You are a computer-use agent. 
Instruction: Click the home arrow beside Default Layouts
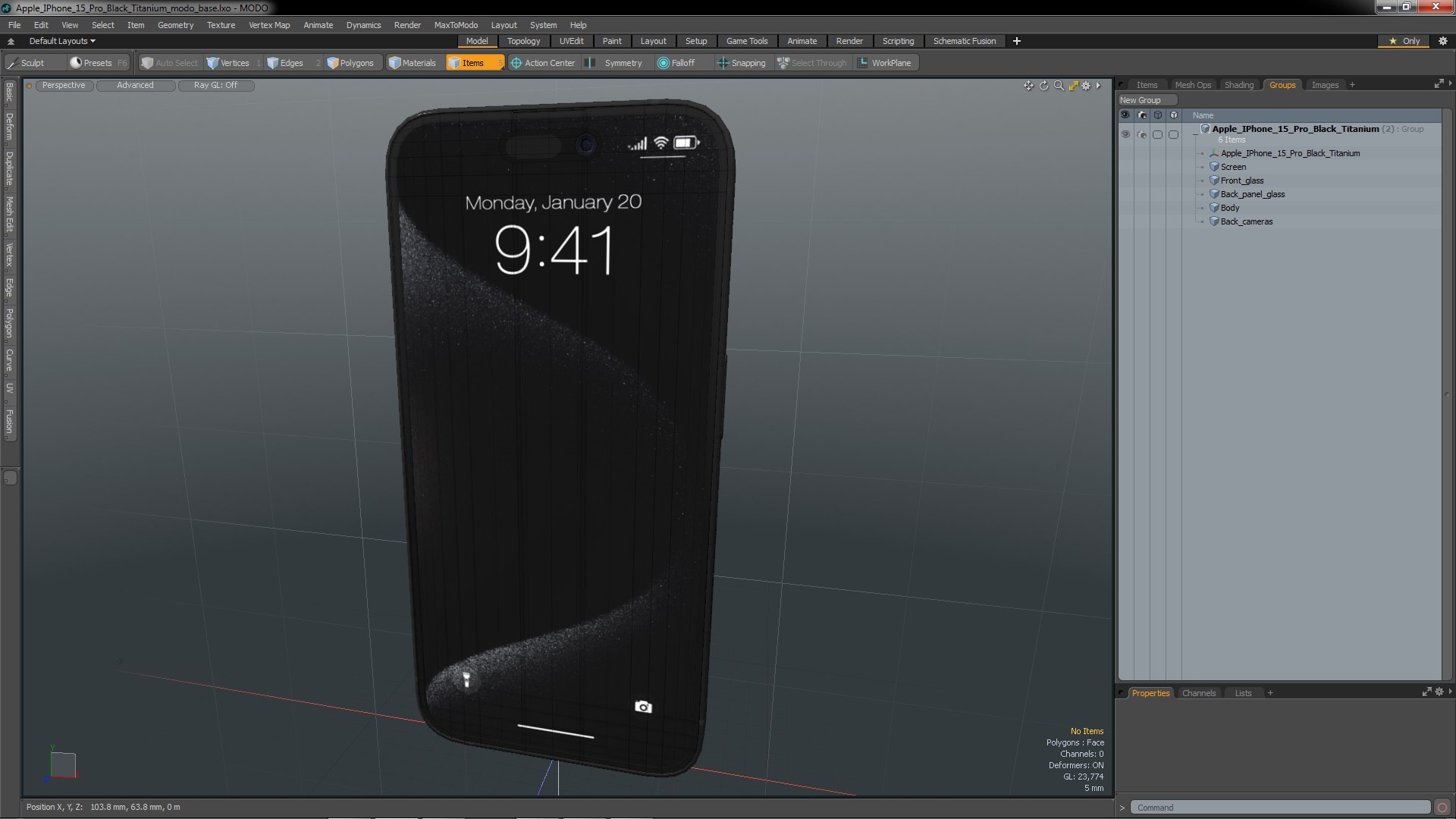[11, 41]
